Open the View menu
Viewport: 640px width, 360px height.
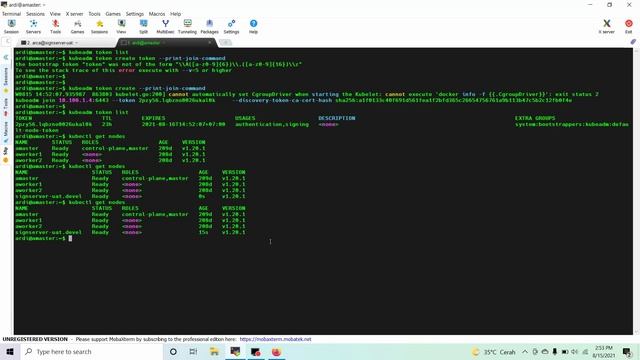(x=55, y=14)
